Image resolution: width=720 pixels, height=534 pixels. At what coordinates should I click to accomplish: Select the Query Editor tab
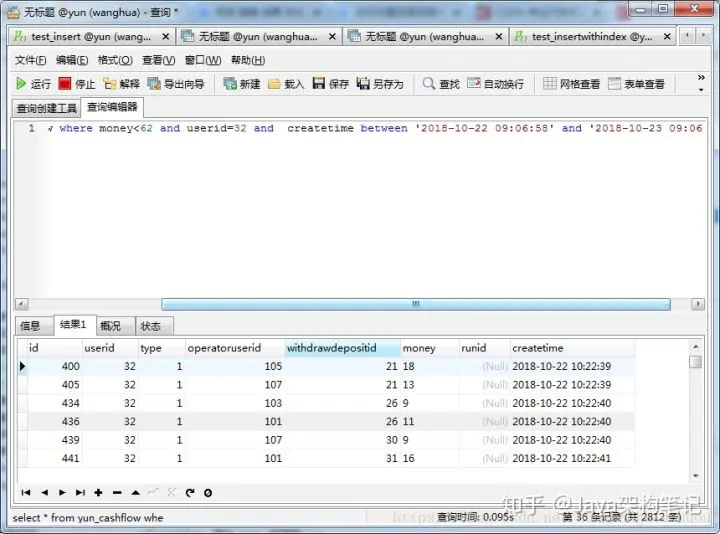tap(112, 107)
